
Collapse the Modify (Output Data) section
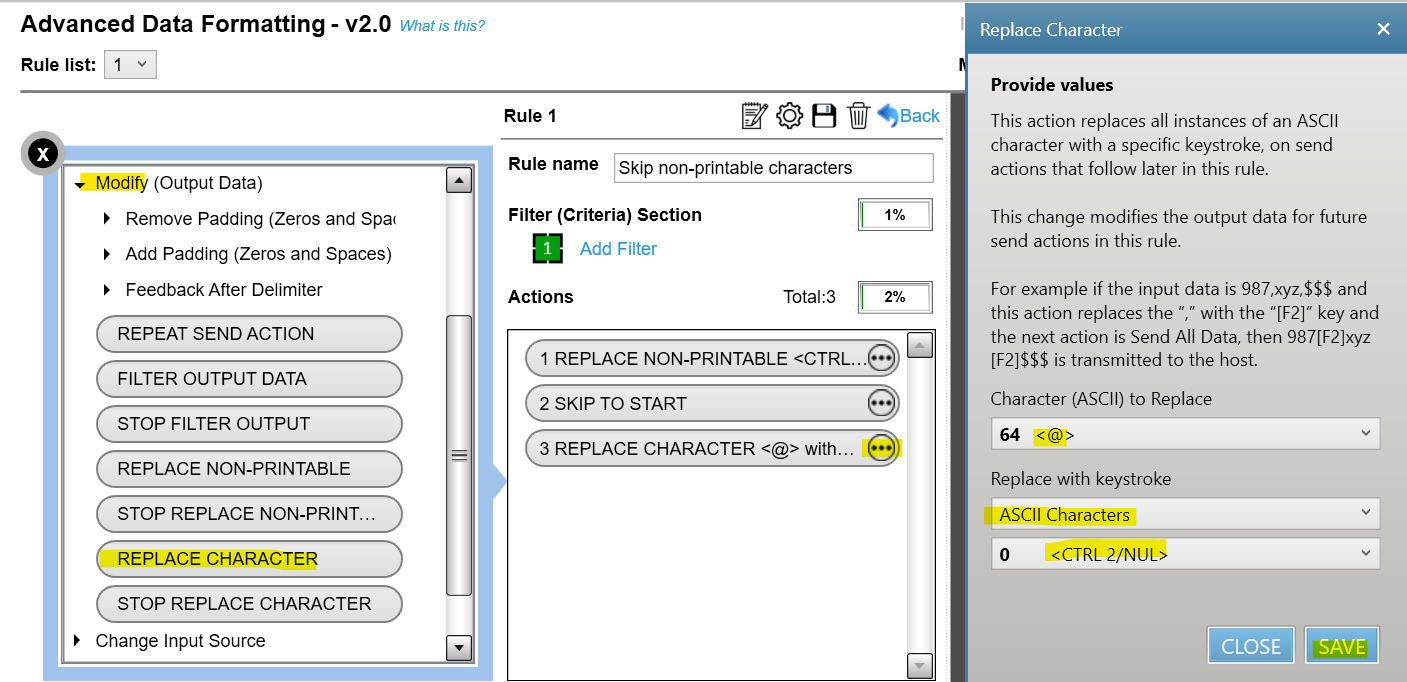[x=80, y=184]
